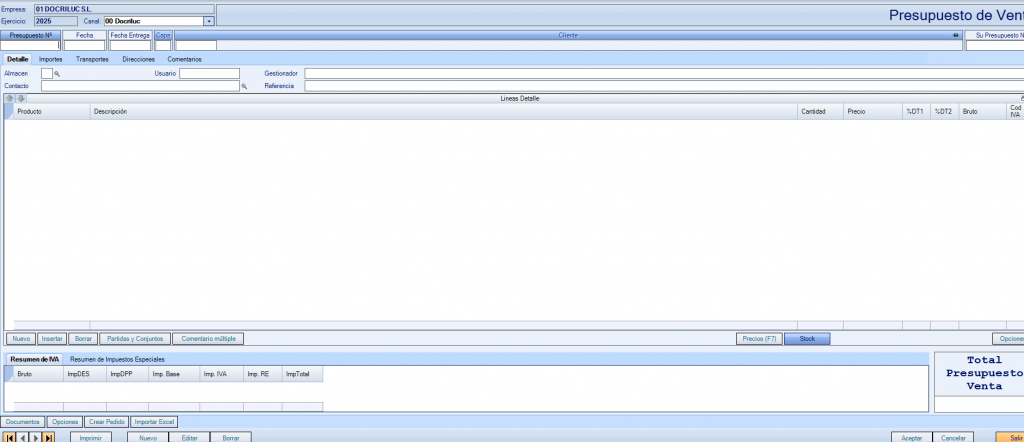Click the Almacen search magnifier icon
Screen dimensions: 1024x442
pyautogui.click(x=58, y=74)
